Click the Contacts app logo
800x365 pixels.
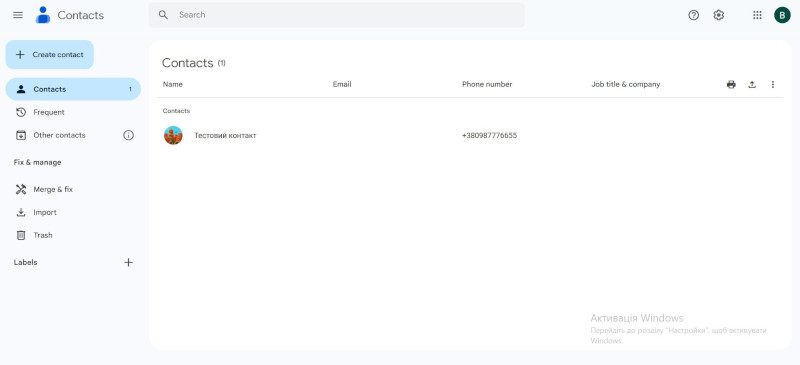43,15
